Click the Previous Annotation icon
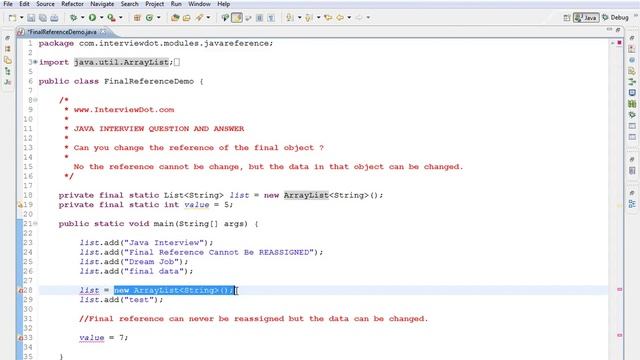Viewport: 640px width, 360px height. click(309, 18)
